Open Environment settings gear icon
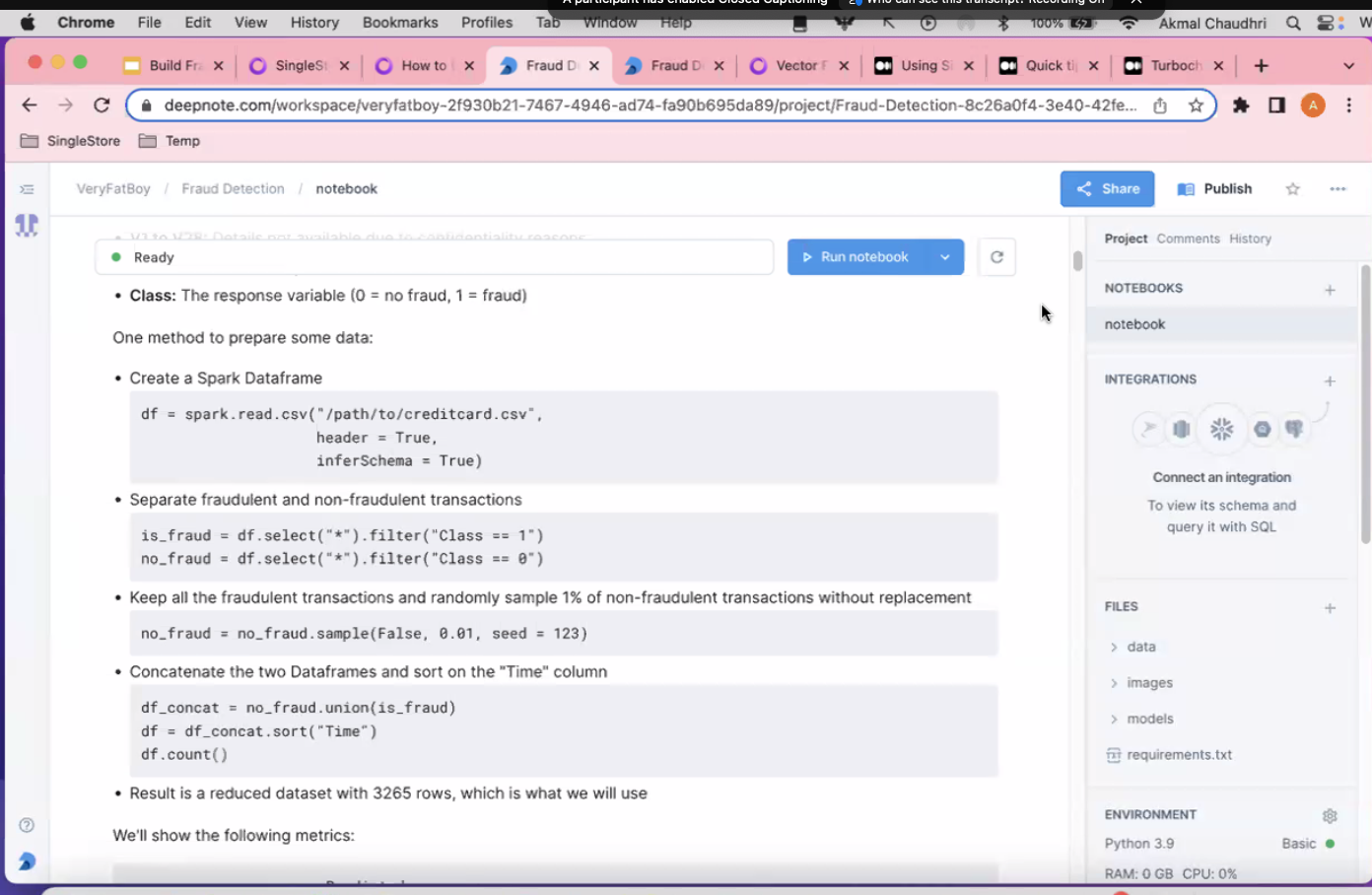1372x895 pixels. coord(1330,816)
